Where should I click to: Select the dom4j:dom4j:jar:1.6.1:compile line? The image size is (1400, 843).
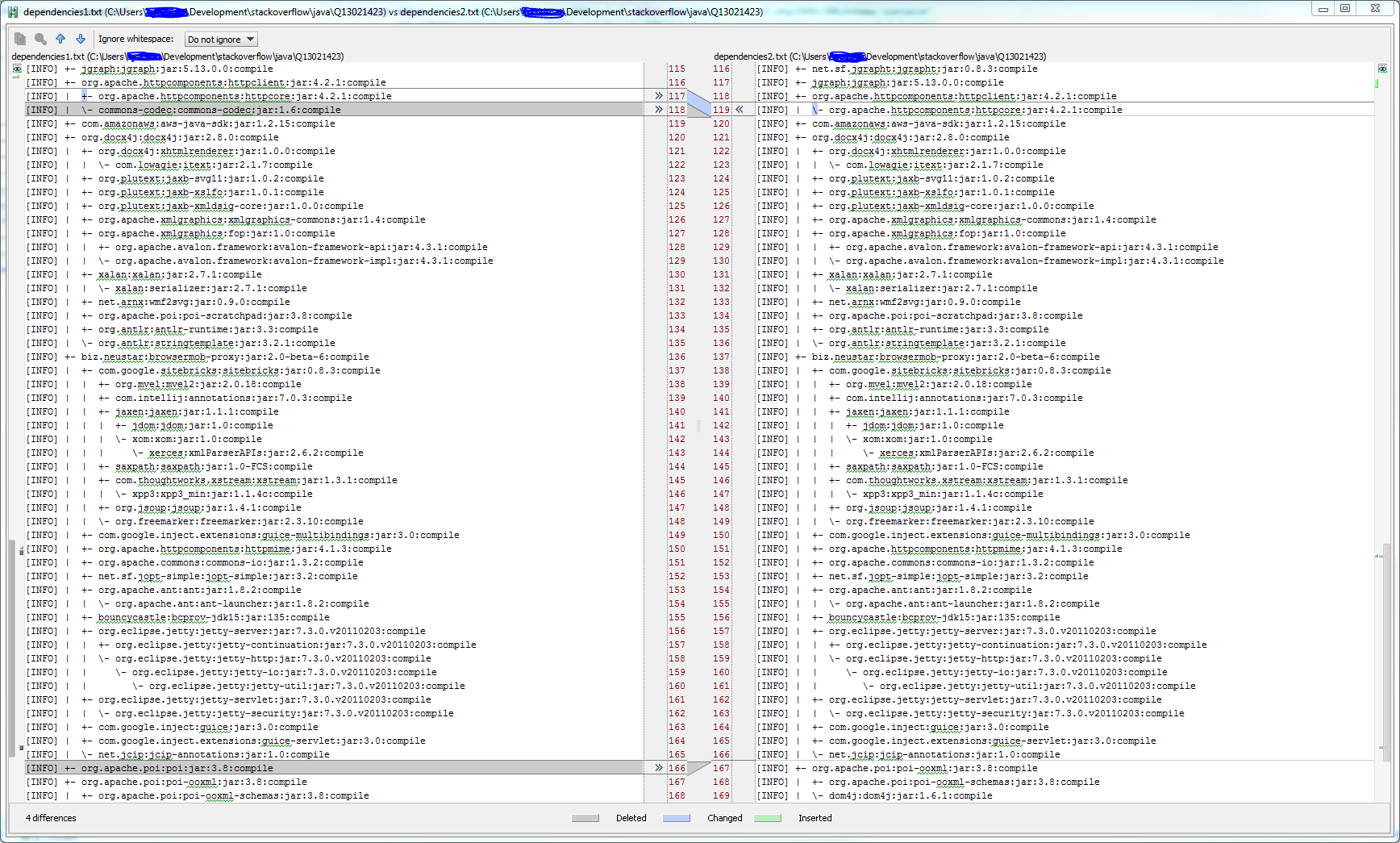(x=1065, y=795)
